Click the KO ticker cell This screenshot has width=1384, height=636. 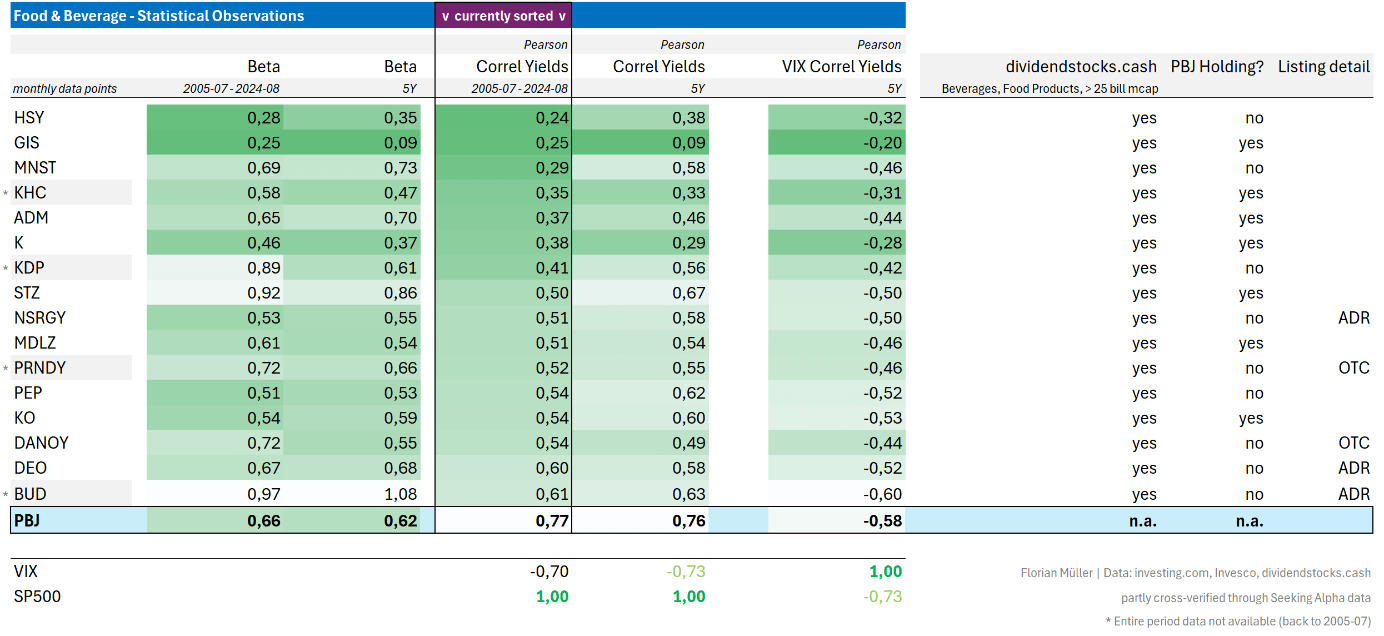24,418
